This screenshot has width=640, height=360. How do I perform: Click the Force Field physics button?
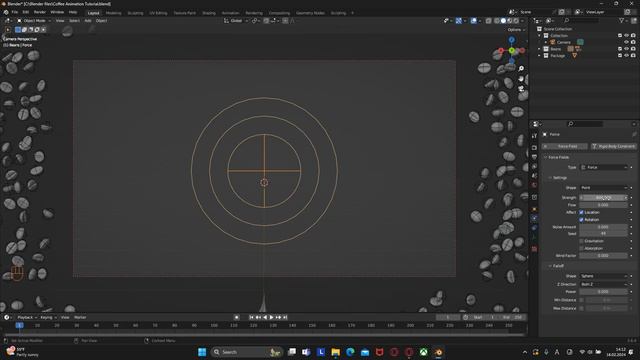(x=564, y=146)
